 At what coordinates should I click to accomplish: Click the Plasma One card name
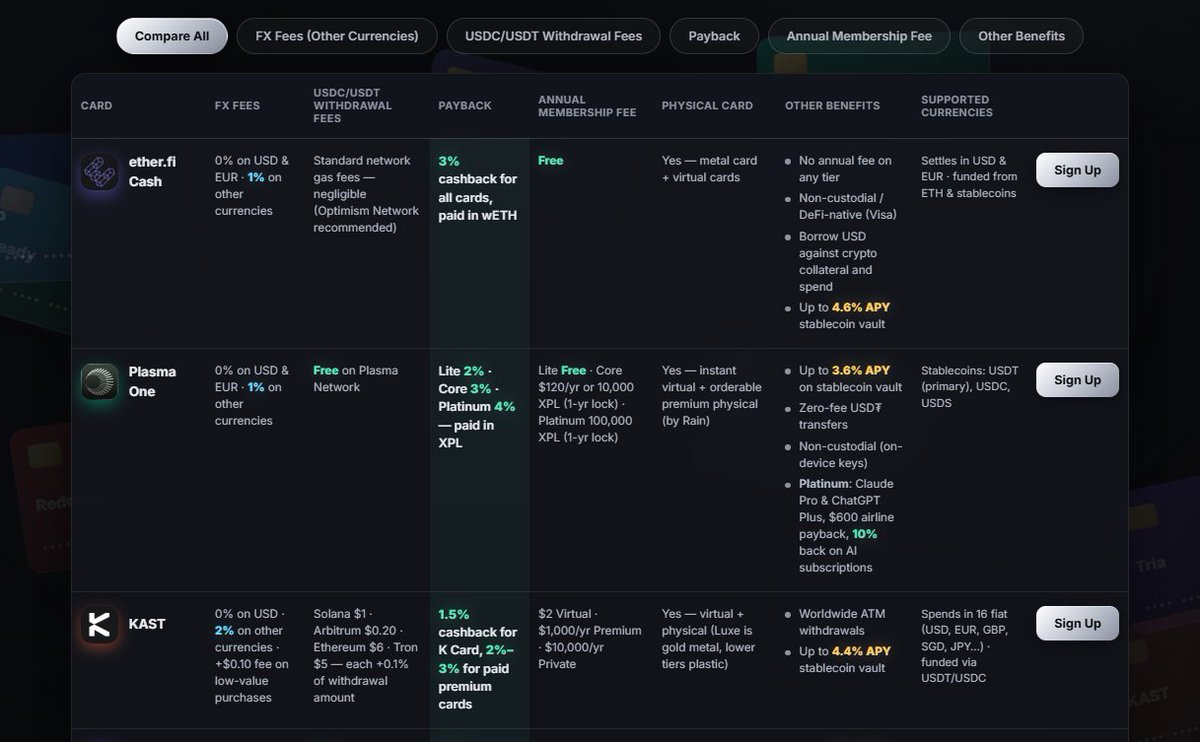coord(152,381)
